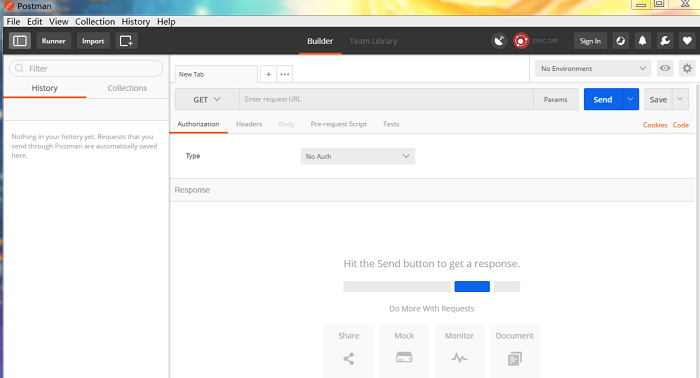Click the Runner button
Viewport: 700px width, 378px height.
coord(54,41)
